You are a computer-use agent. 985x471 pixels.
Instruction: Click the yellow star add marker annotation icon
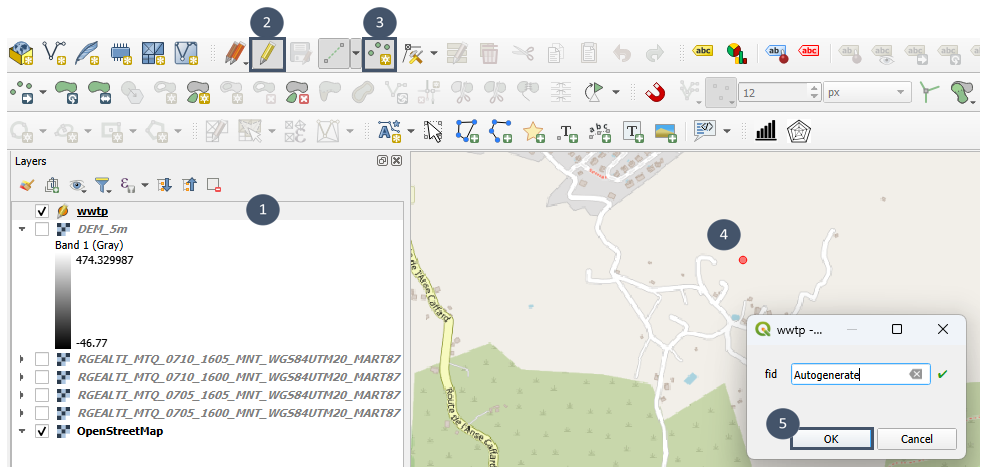tap(533, 131)
